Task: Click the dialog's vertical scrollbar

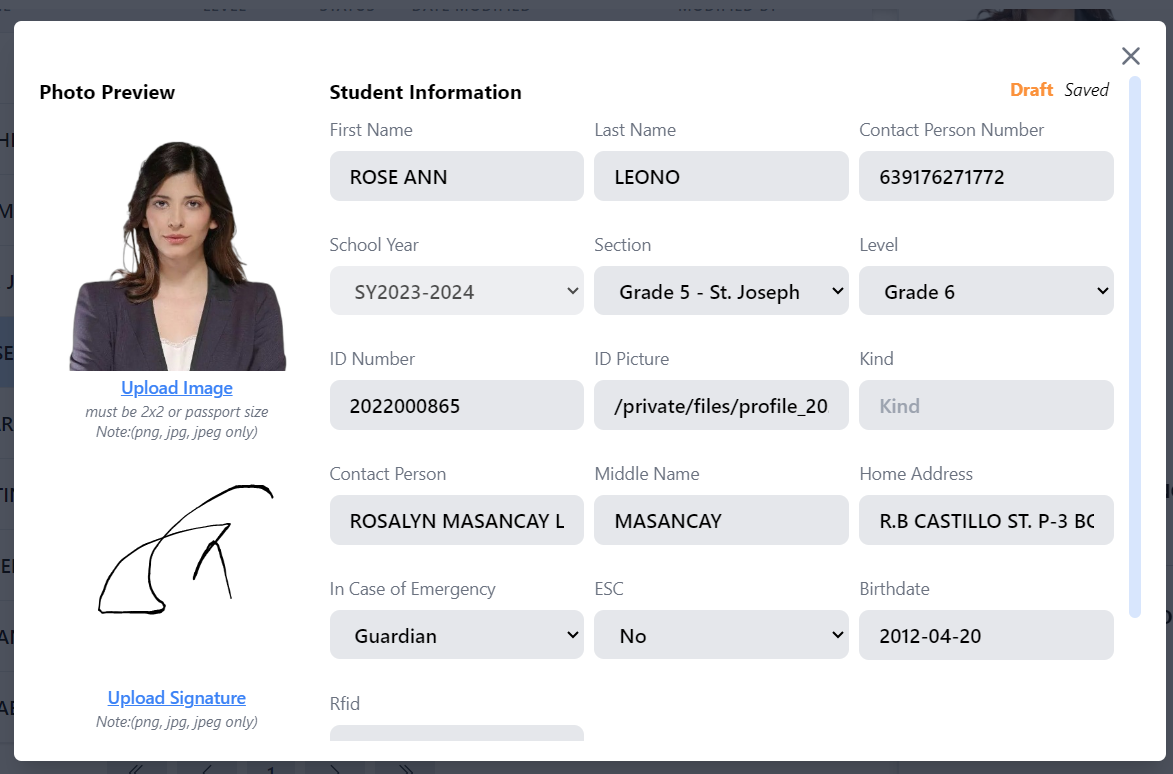Action: tap(1134, 346)
